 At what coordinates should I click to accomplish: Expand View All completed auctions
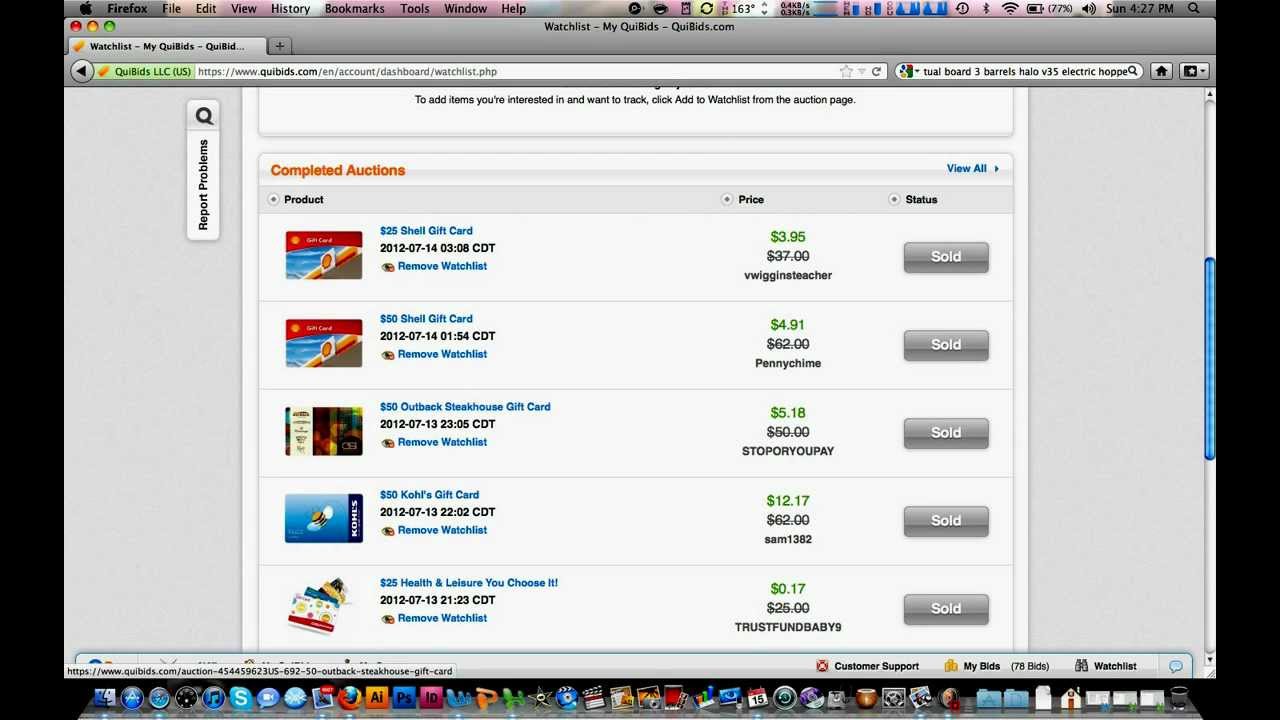(972, 168)
